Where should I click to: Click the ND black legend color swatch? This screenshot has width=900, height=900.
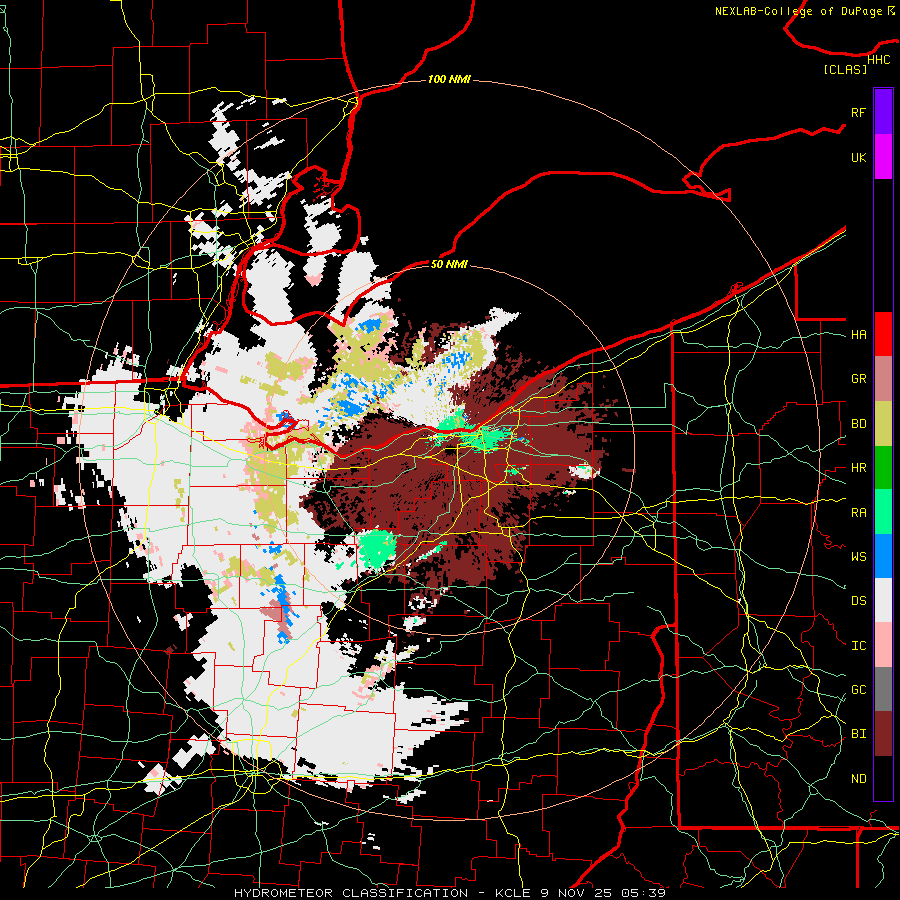pos(883,778)
